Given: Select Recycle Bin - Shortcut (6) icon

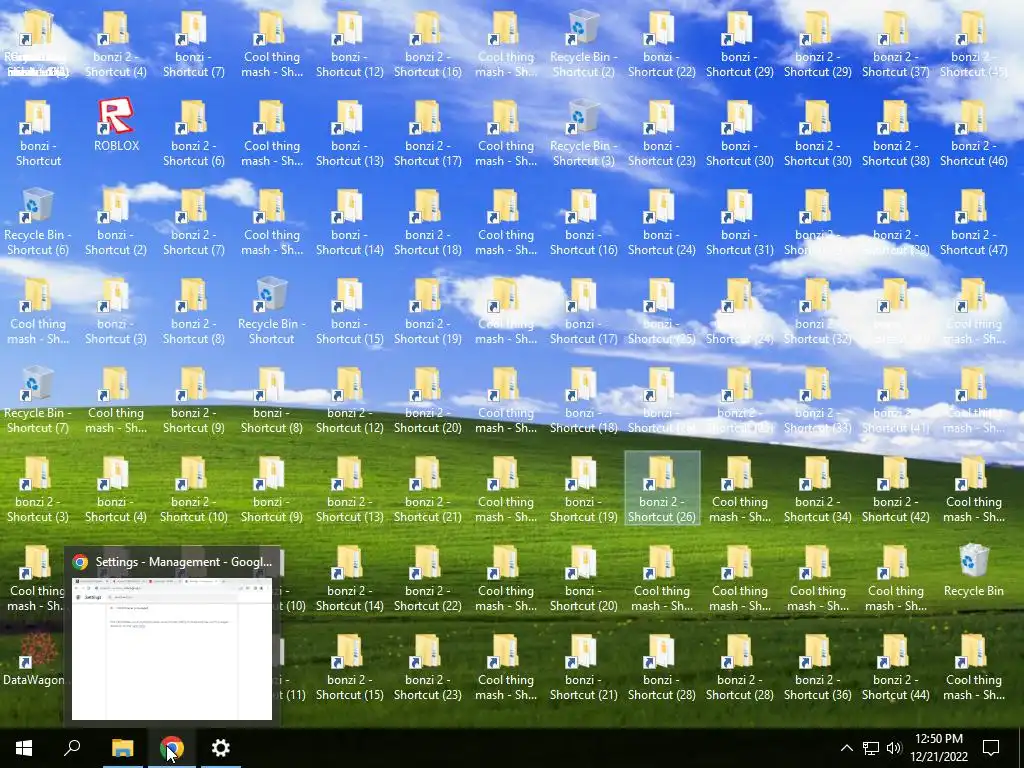Looking at the screenshot, I should (x=38, y=222).
